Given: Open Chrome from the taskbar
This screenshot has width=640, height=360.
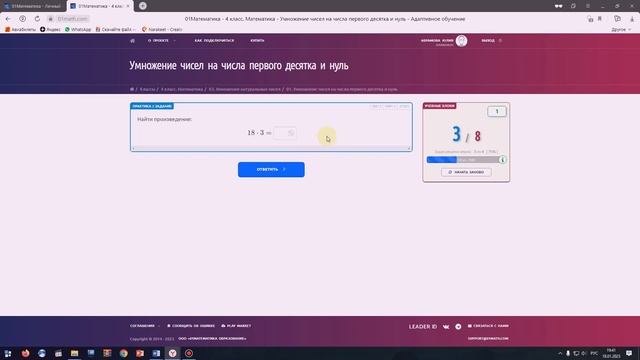Looking at the screenshot, I should 124,353.
